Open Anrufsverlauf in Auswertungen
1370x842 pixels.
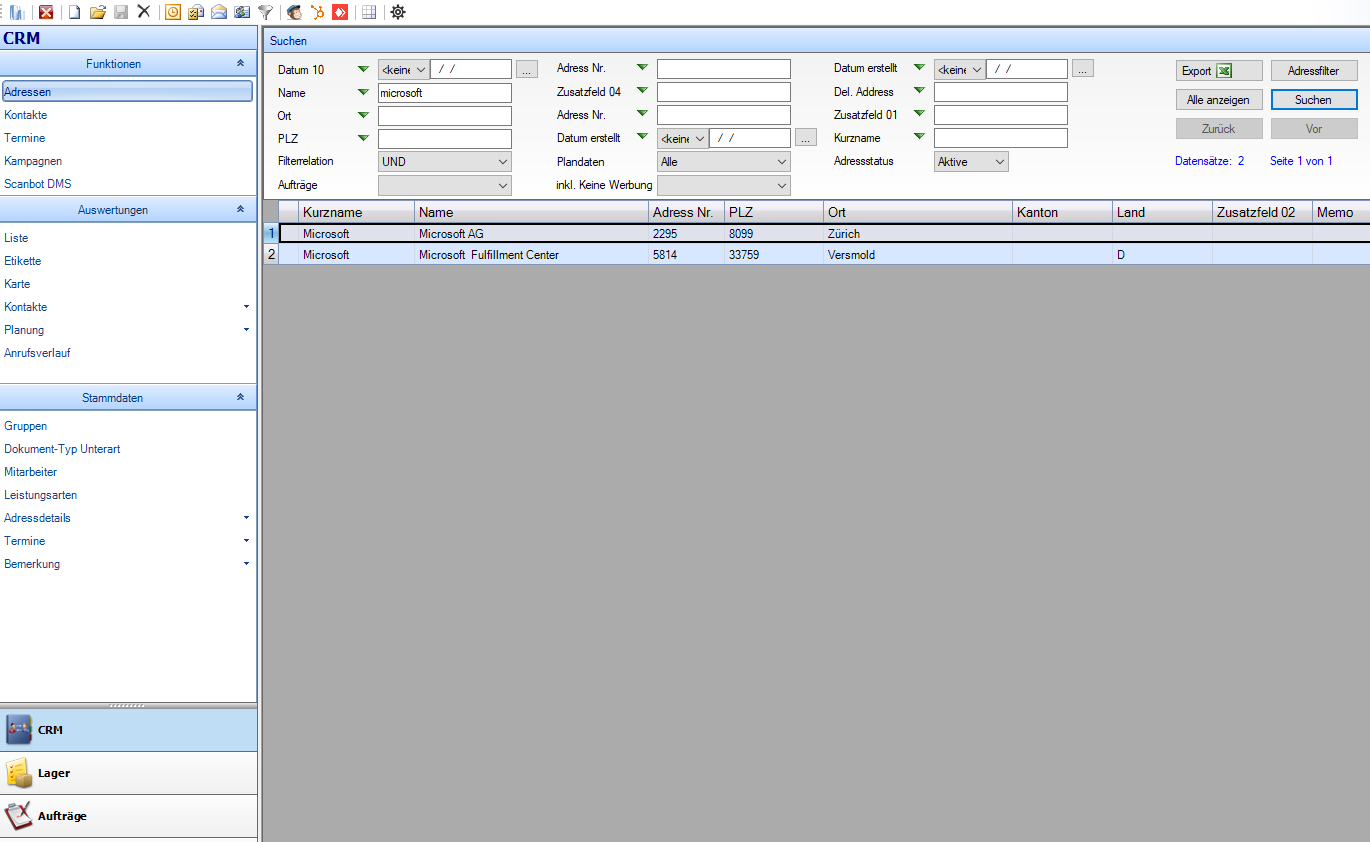coord(37,353)
